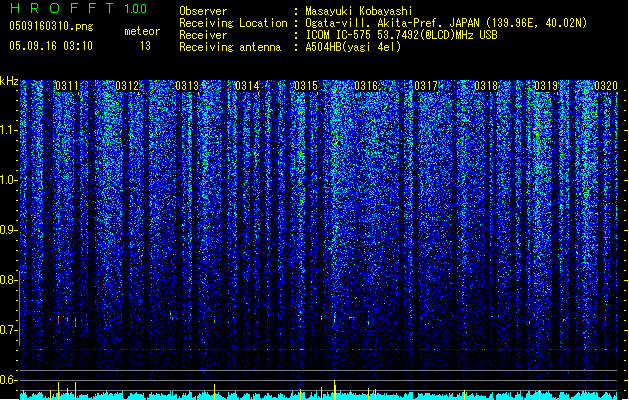The image size is (629, 400).
Task: Click the 'Receiving Location' field label
Action: click(233, 23)
